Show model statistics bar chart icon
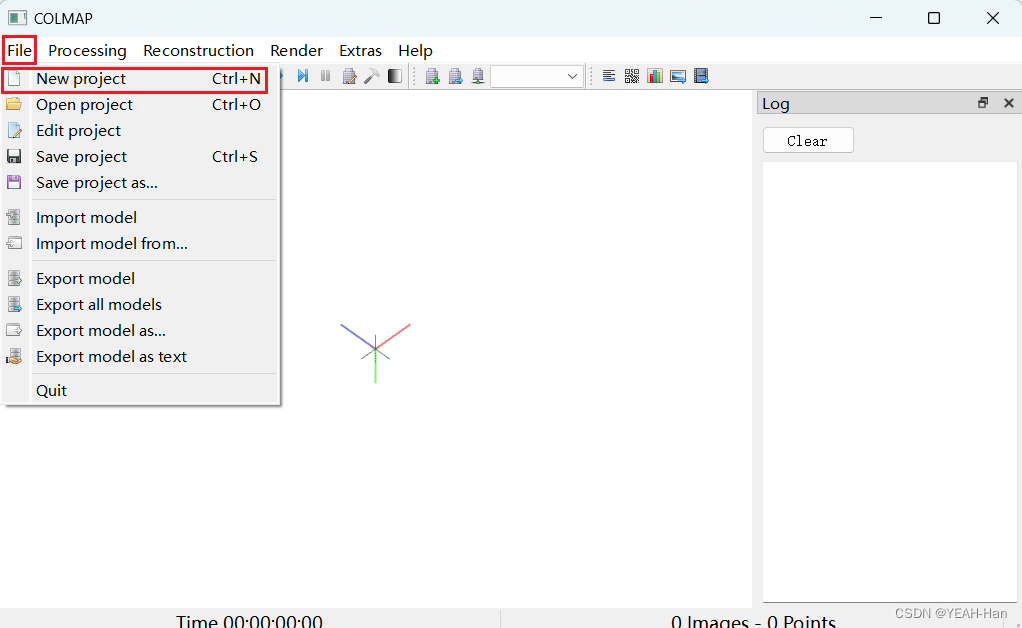The width and height of the screenshot is (1022, 628). click(x=655, y=76)
